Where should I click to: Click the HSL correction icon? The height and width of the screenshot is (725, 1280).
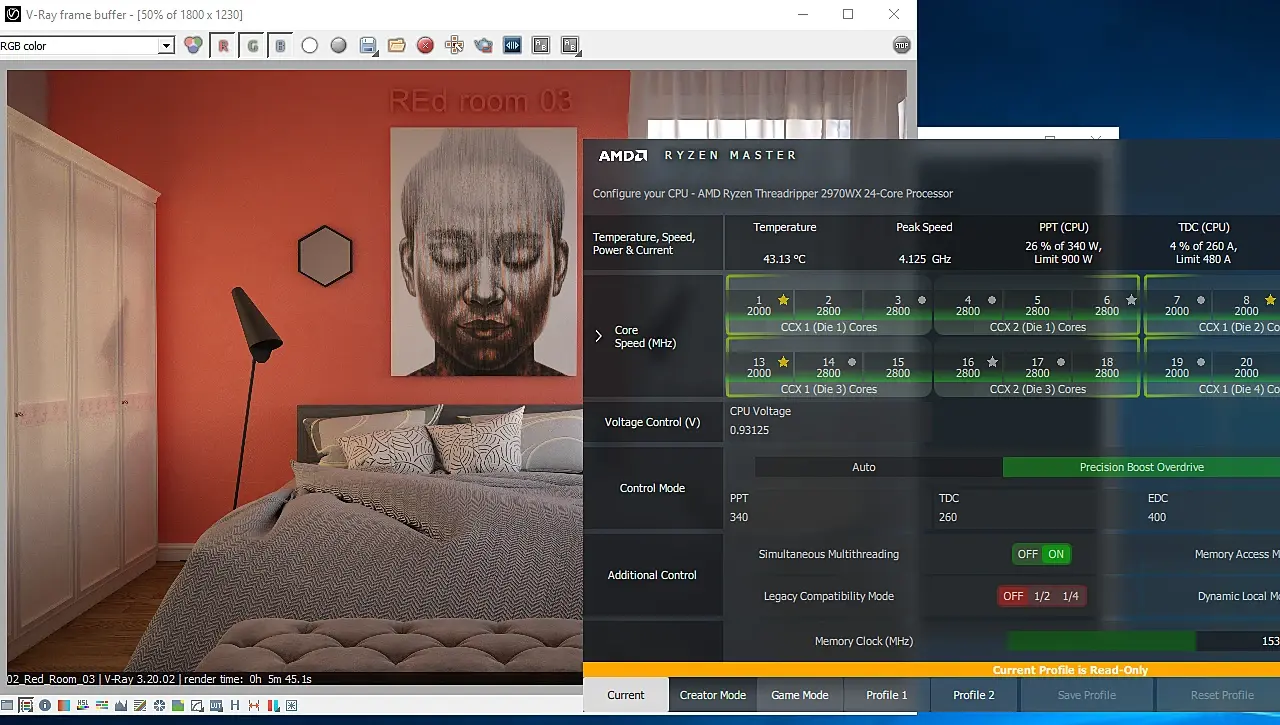pos(83,705)
